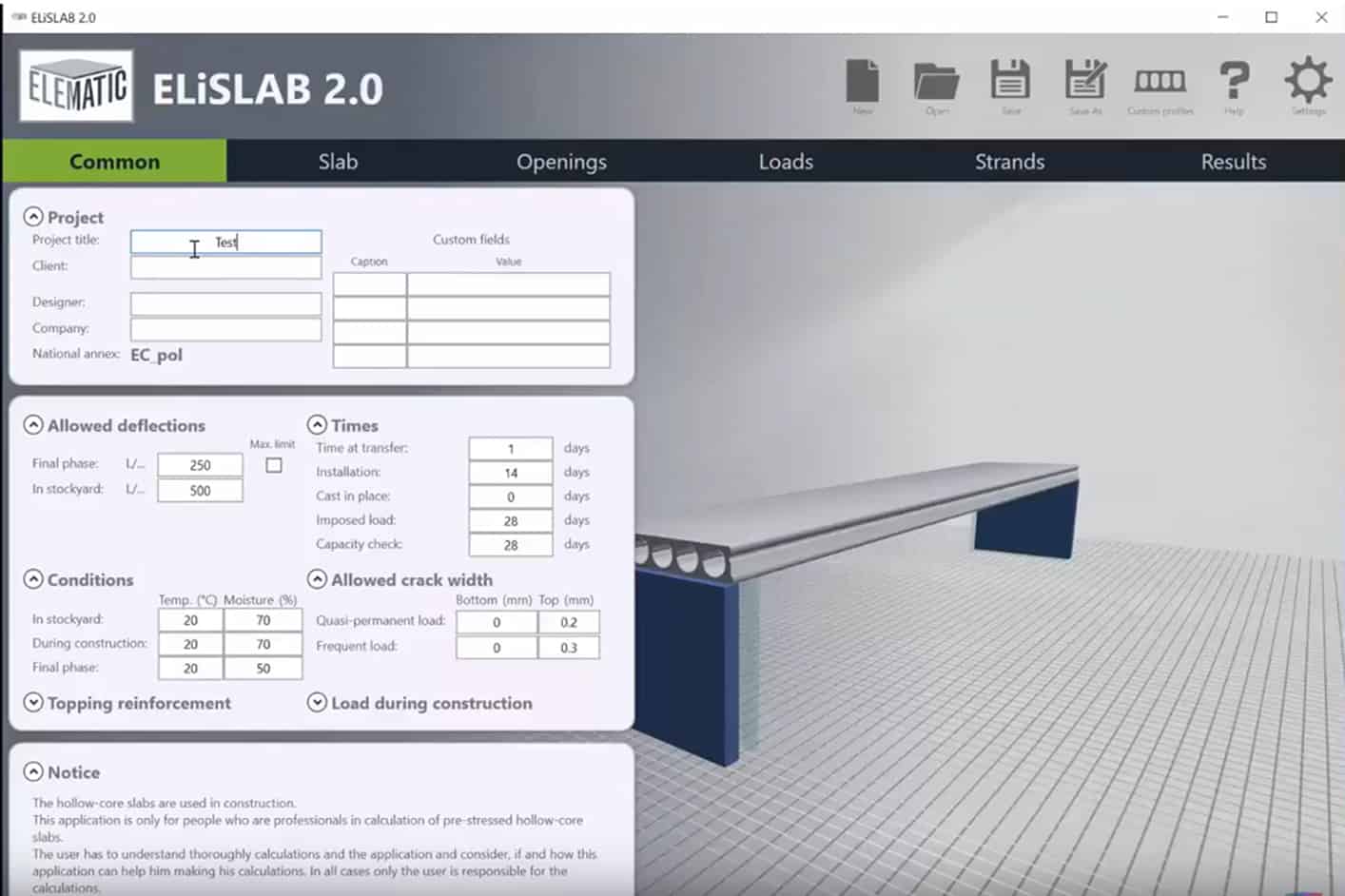
Task: Collapse the Conditions section
Action: pyautogui.click(x=33, y=579)
